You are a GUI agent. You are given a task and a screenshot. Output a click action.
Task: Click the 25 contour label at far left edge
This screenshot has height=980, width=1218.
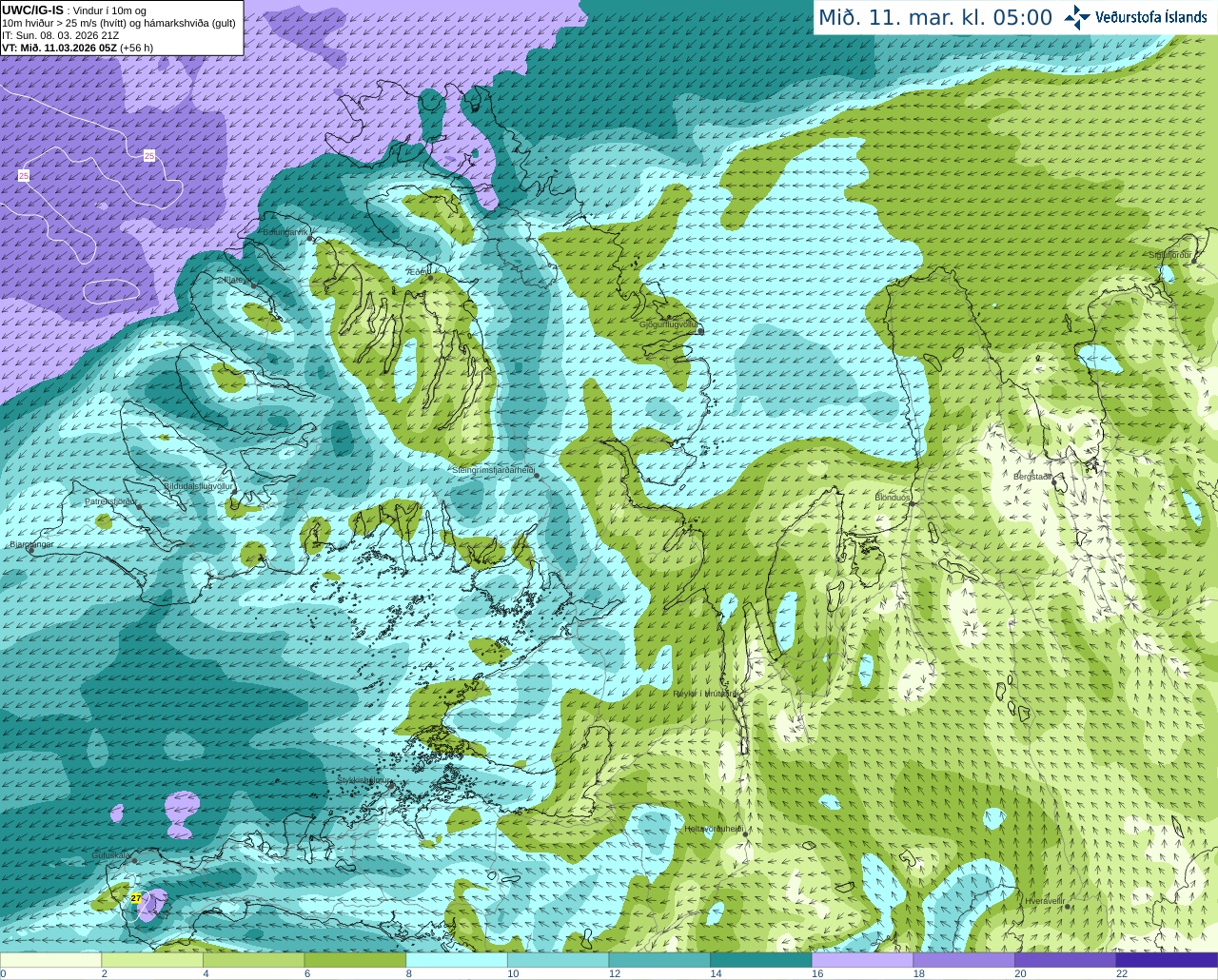[24, 175]
